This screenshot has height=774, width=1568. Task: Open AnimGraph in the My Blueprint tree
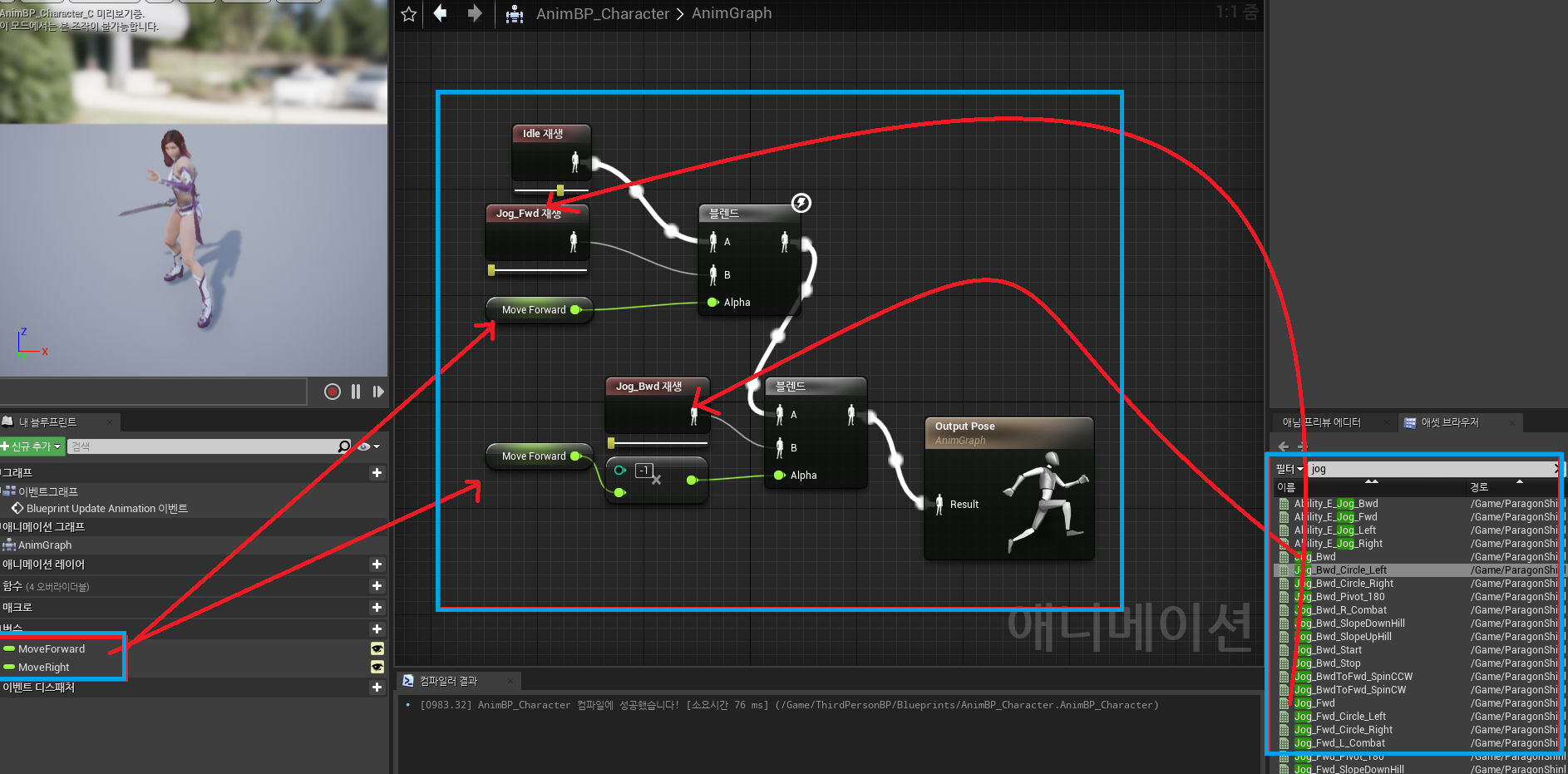click(45, 545)
